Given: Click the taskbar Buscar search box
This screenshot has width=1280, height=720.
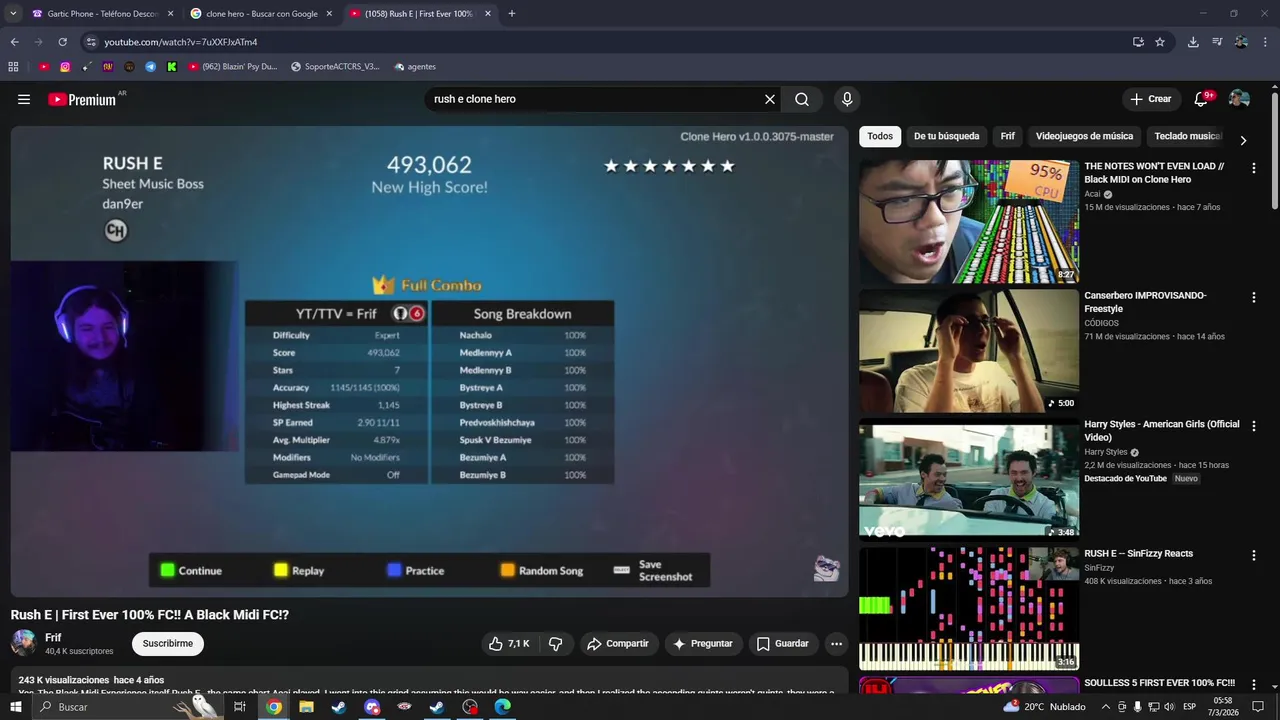Looking at the screenshot, I should coord(128,707).
